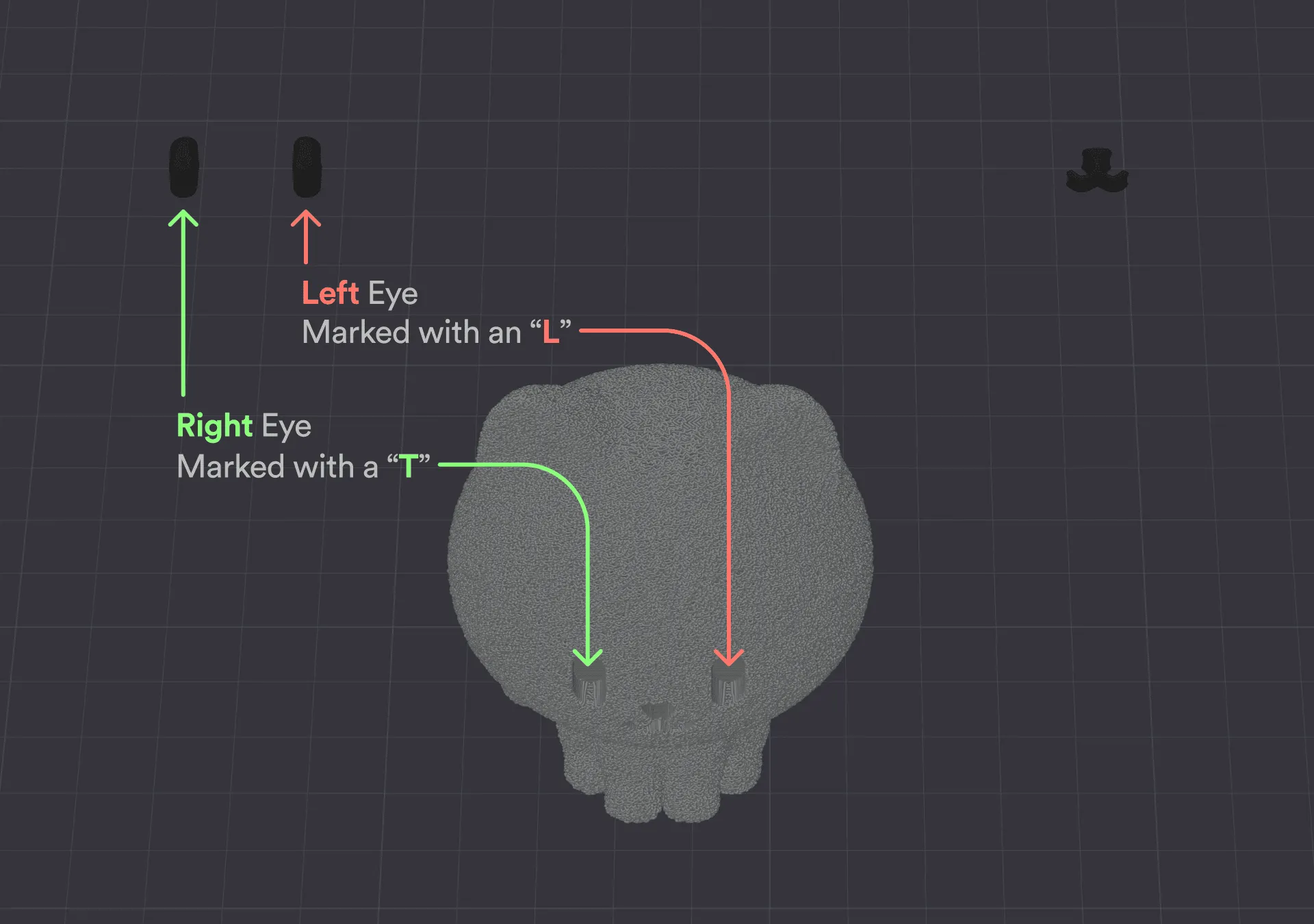The width and height of the screenshot is (1314, 924).
Task: Select the large gray bear head model
Action: pyautogui.click(x=660, y=593)
